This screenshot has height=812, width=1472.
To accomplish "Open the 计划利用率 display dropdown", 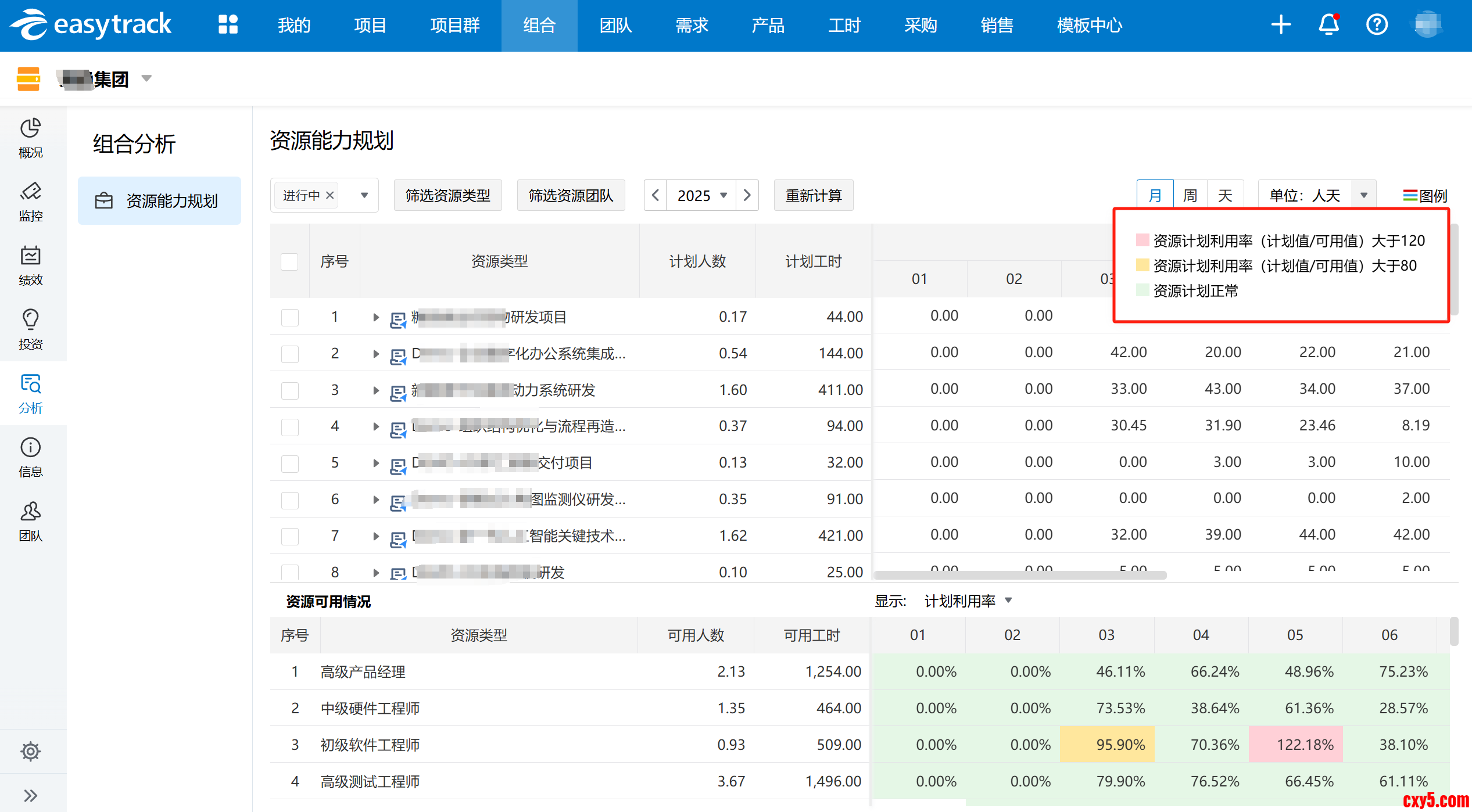I will point(968,601).
